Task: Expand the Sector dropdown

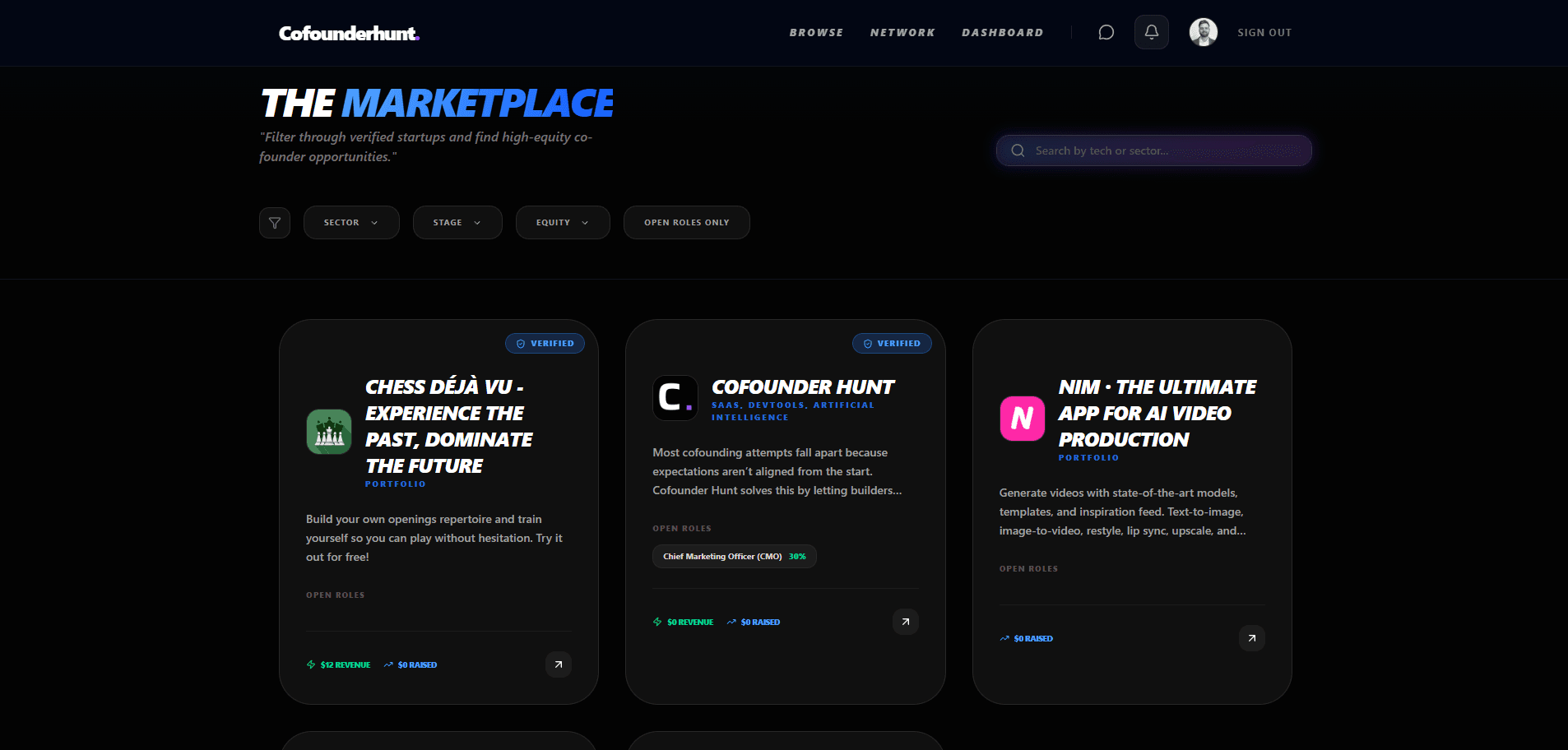Action: coord(351,223)
